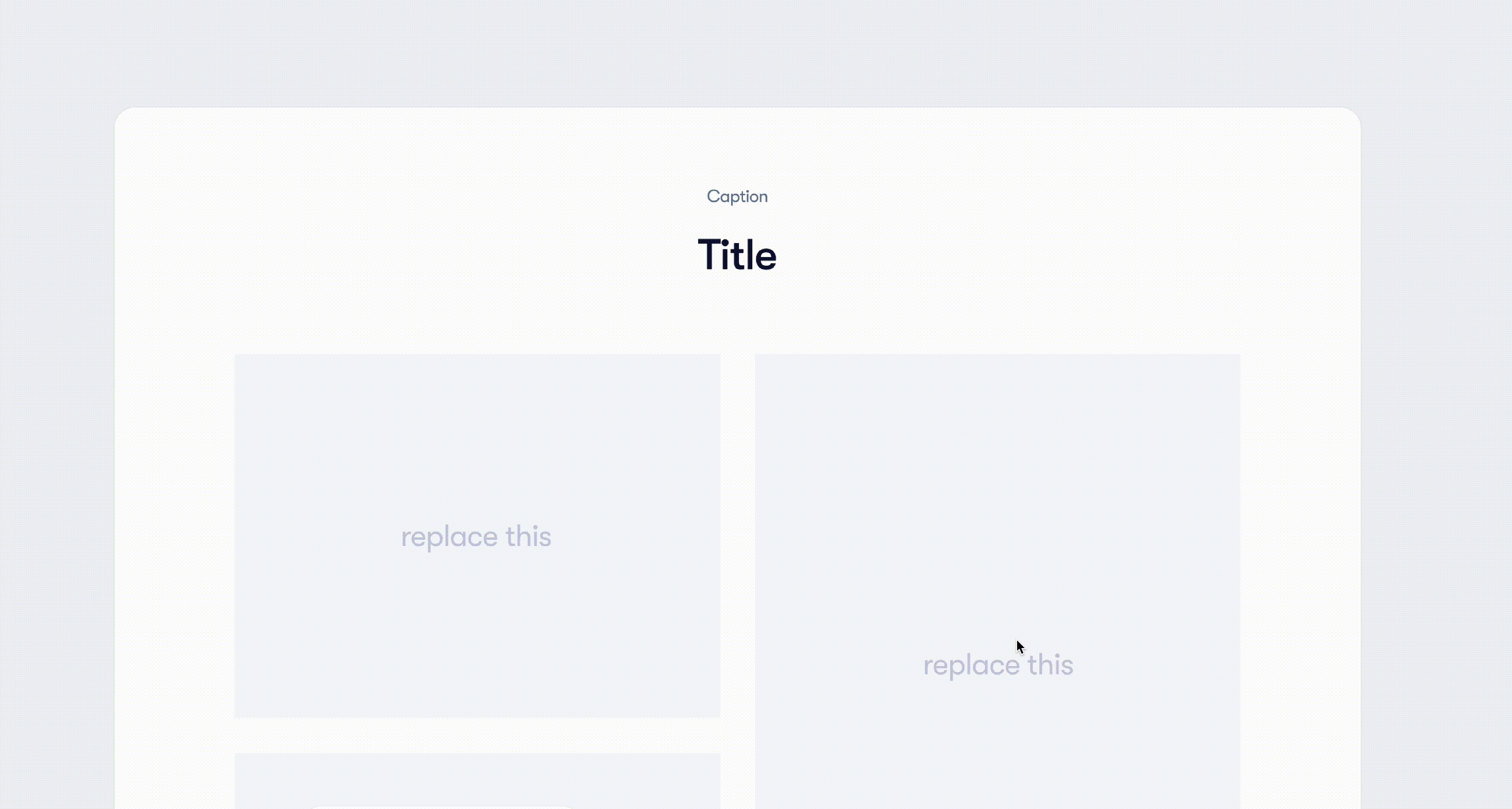Screen dimensions: 1512x809
Task: Click the gap between the two left placeholders
Action: point(477,736)
